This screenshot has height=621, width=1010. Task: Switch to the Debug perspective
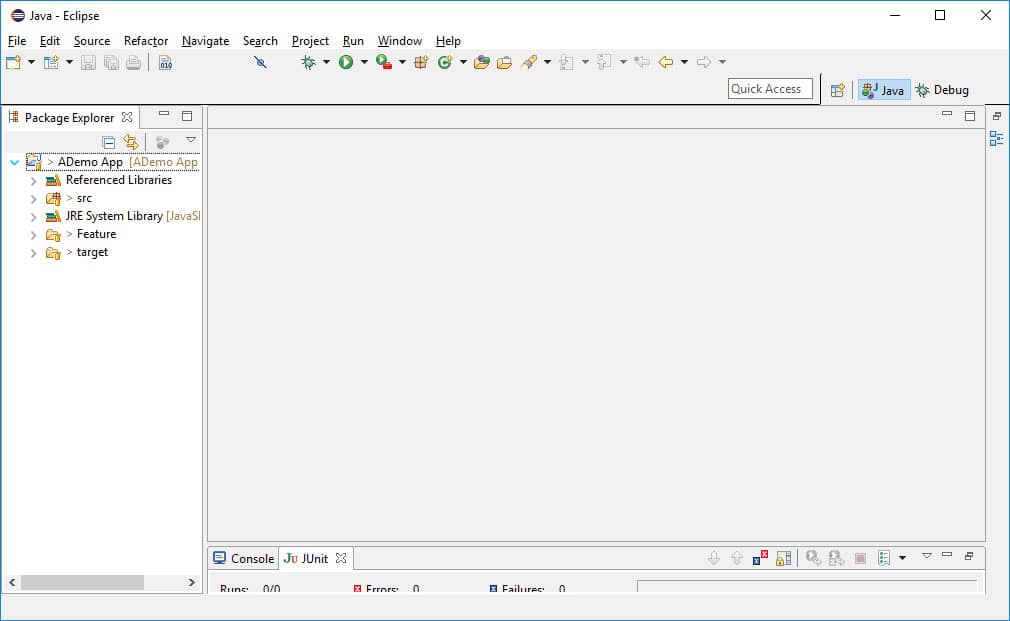point(942,90)
